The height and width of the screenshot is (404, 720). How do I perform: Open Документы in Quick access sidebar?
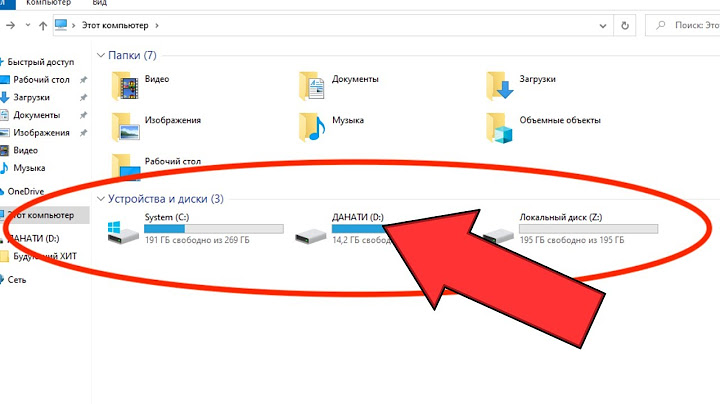coord(37,115)
